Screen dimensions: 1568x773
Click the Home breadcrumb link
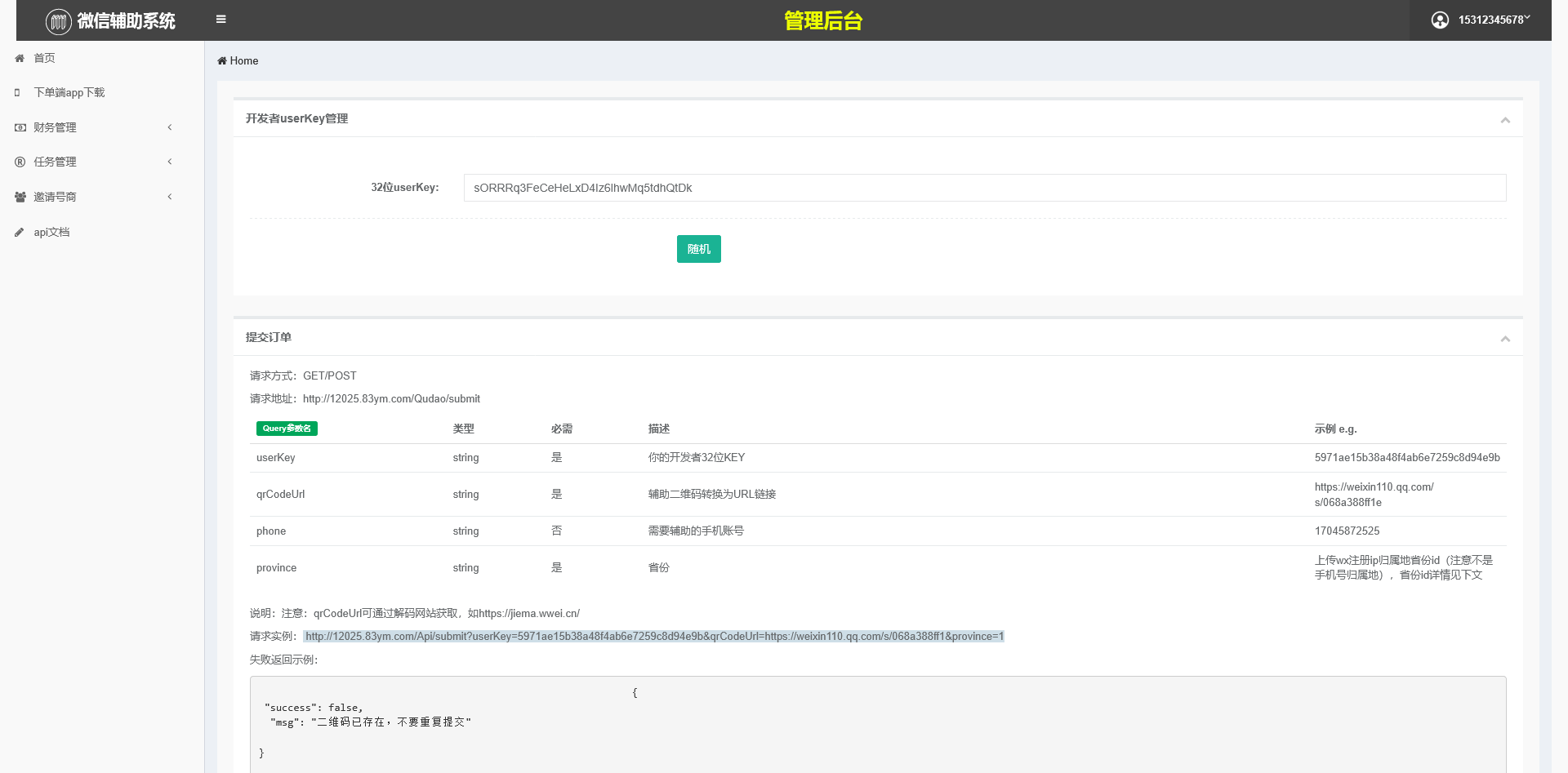pos(244,60)
